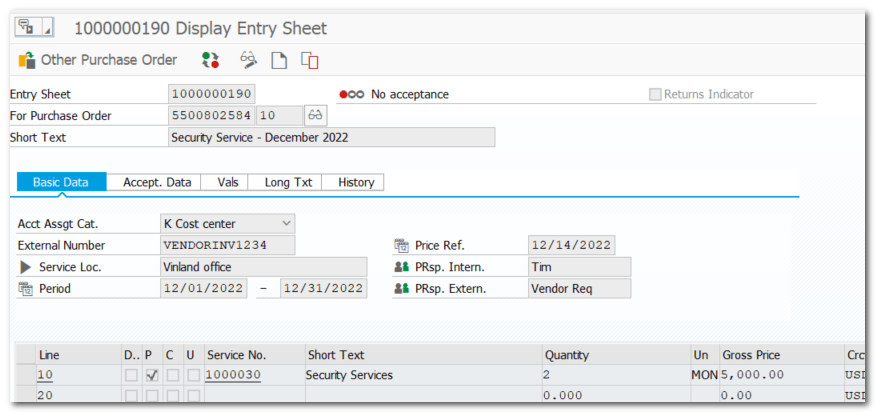The image size is (876, 413).
Task: Toggle the Returns Indicator checkbox
Action: point(655,95)
